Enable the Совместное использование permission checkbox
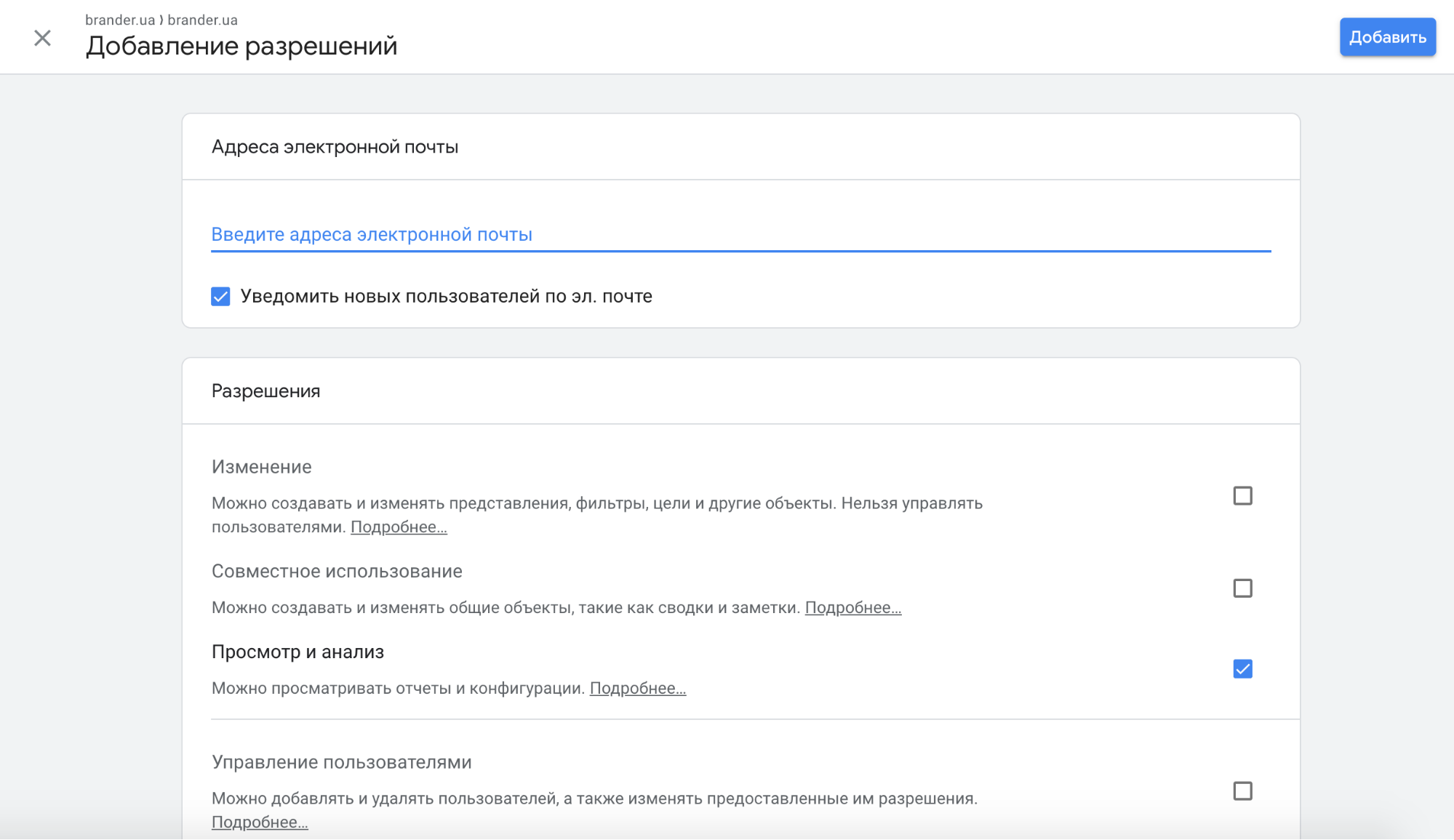Screen dimensions: 1454x840 (1242, 588)
